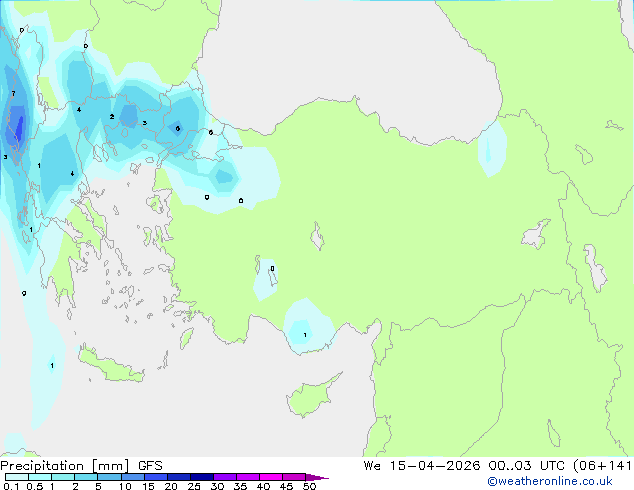Click the 'GFS' model label
This screenshot has width=634, height=490.
(x=150, y=466)
